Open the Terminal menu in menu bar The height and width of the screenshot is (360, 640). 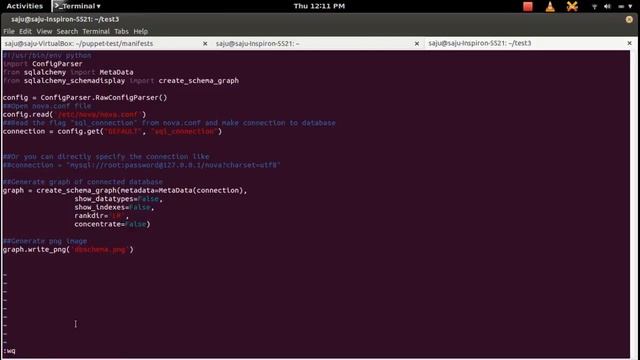96,31
